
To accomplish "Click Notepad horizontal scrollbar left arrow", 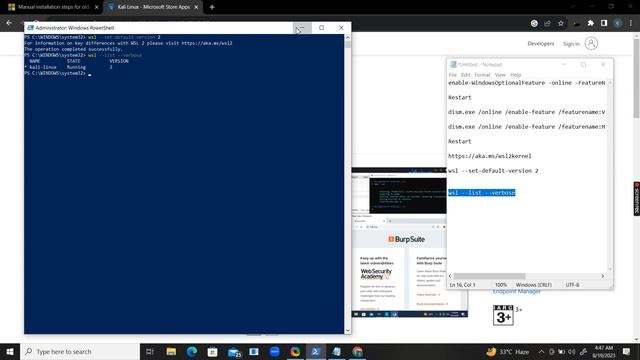I will [450, 276].
